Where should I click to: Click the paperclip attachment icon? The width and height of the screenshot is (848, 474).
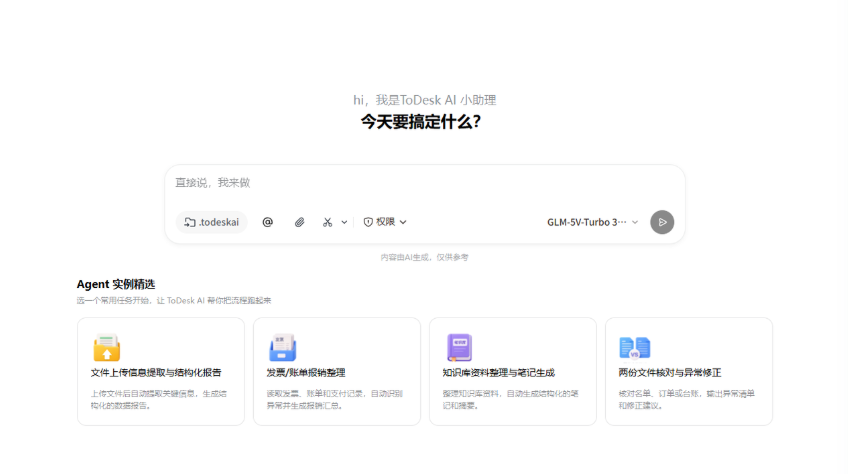click(x=299, y=222)
